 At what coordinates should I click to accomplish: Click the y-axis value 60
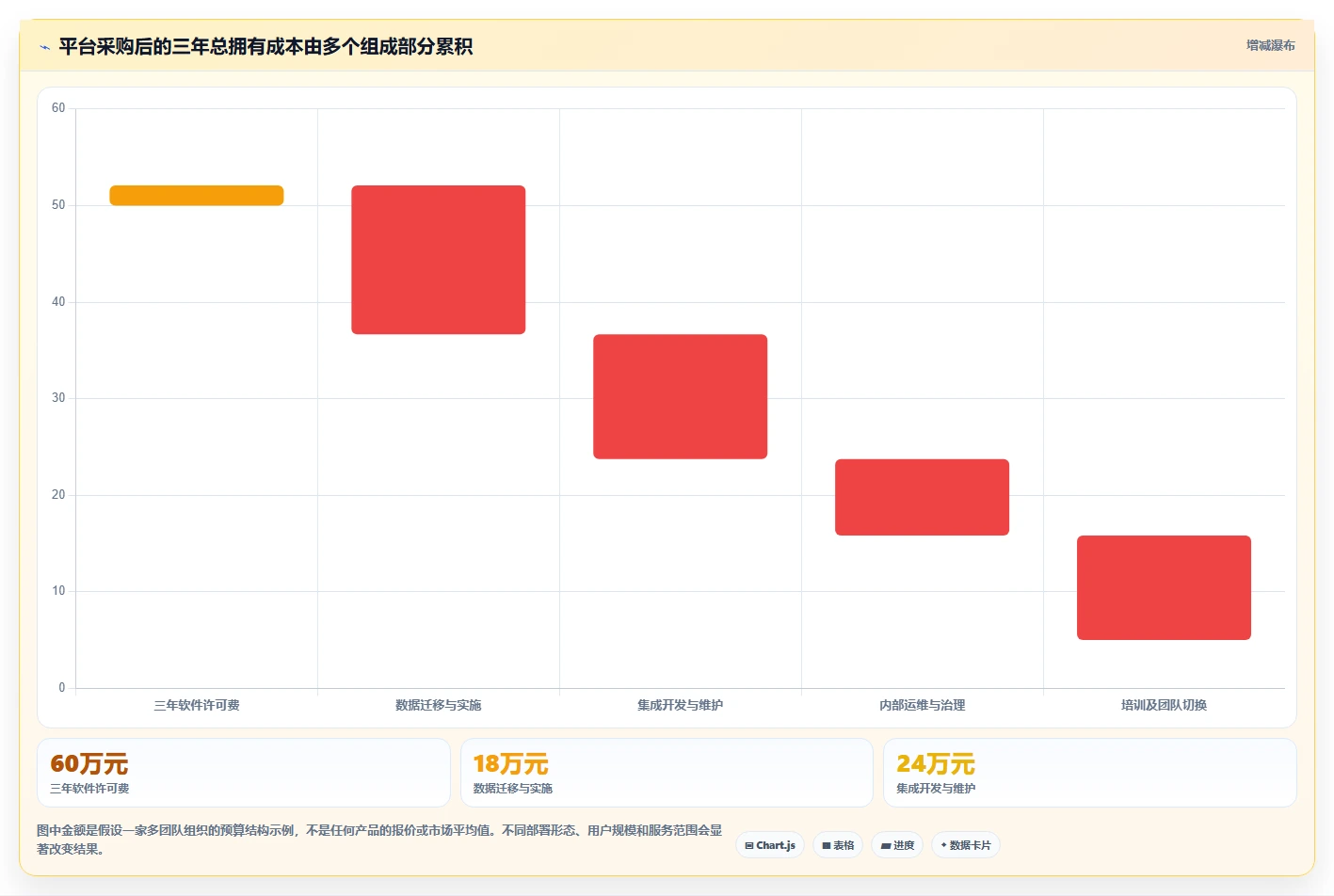[58, 108]
